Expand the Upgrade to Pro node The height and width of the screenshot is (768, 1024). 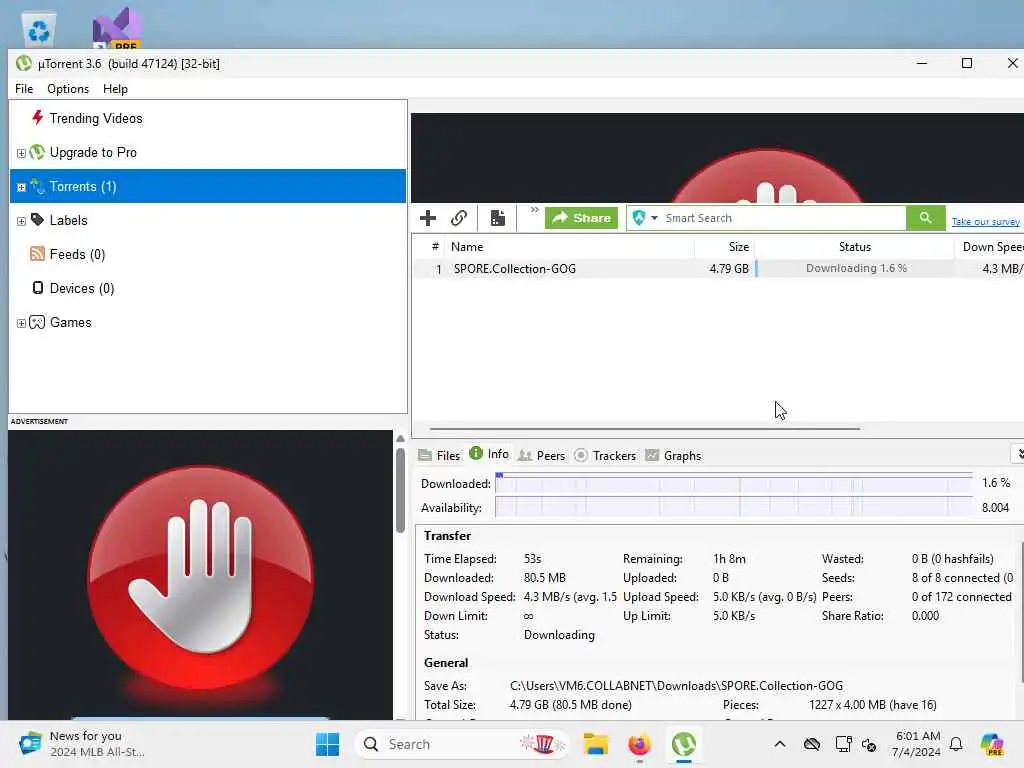pyautogui.click(x=21, y=153)
